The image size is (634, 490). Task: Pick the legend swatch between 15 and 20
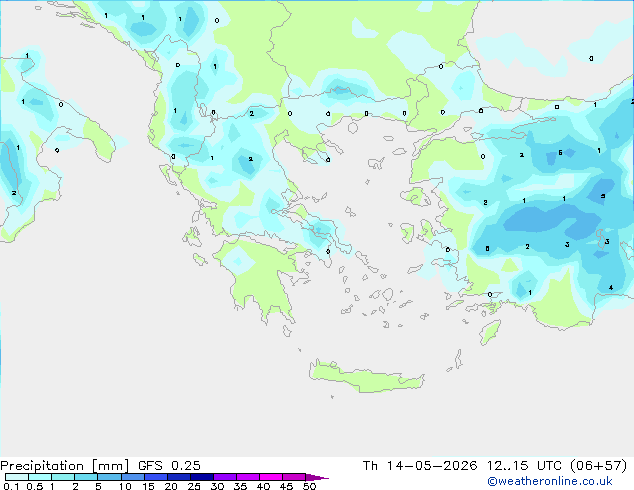click(x=156, y=477)
